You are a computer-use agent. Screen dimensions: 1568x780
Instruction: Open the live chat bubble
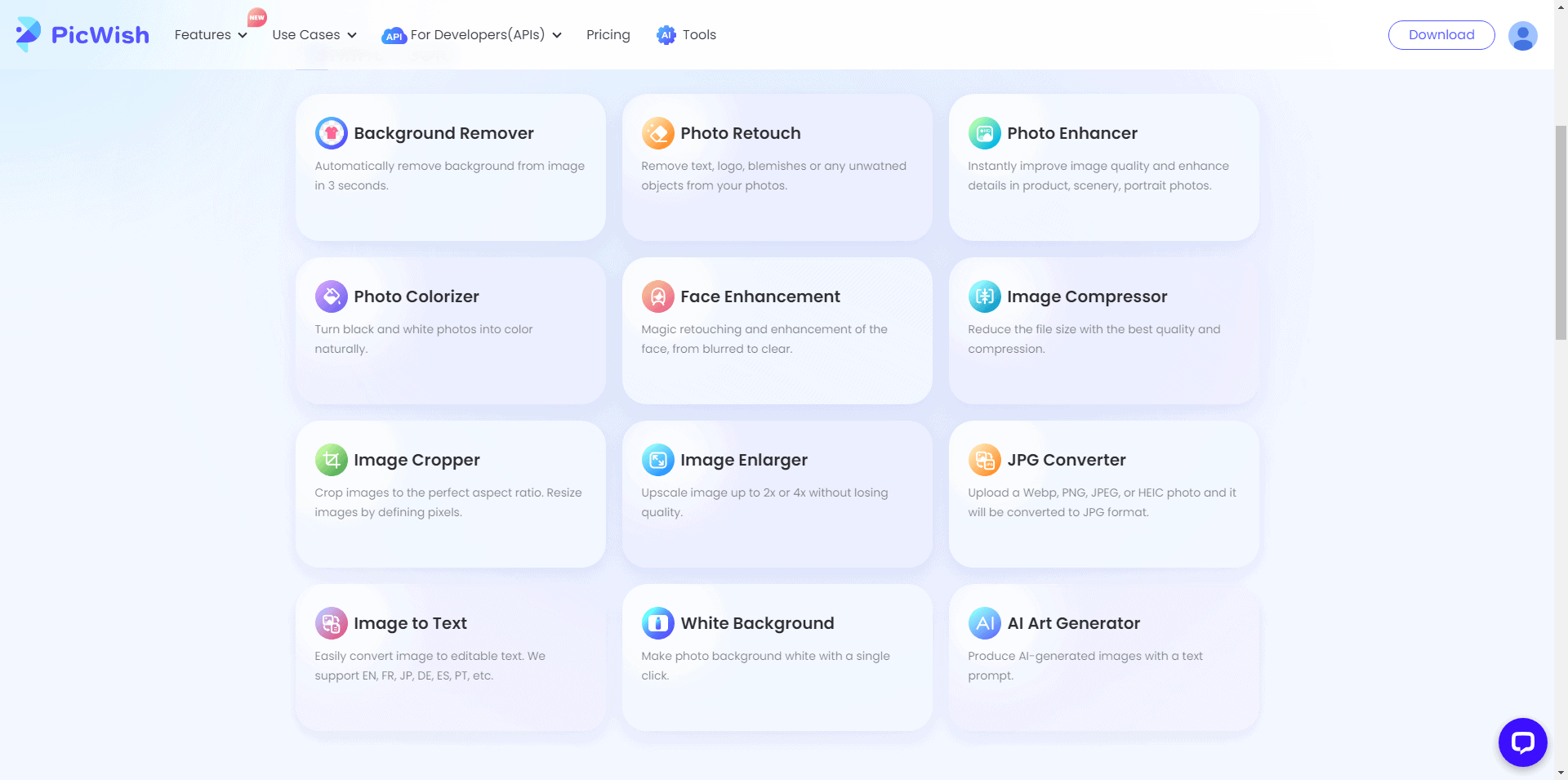1523,742
